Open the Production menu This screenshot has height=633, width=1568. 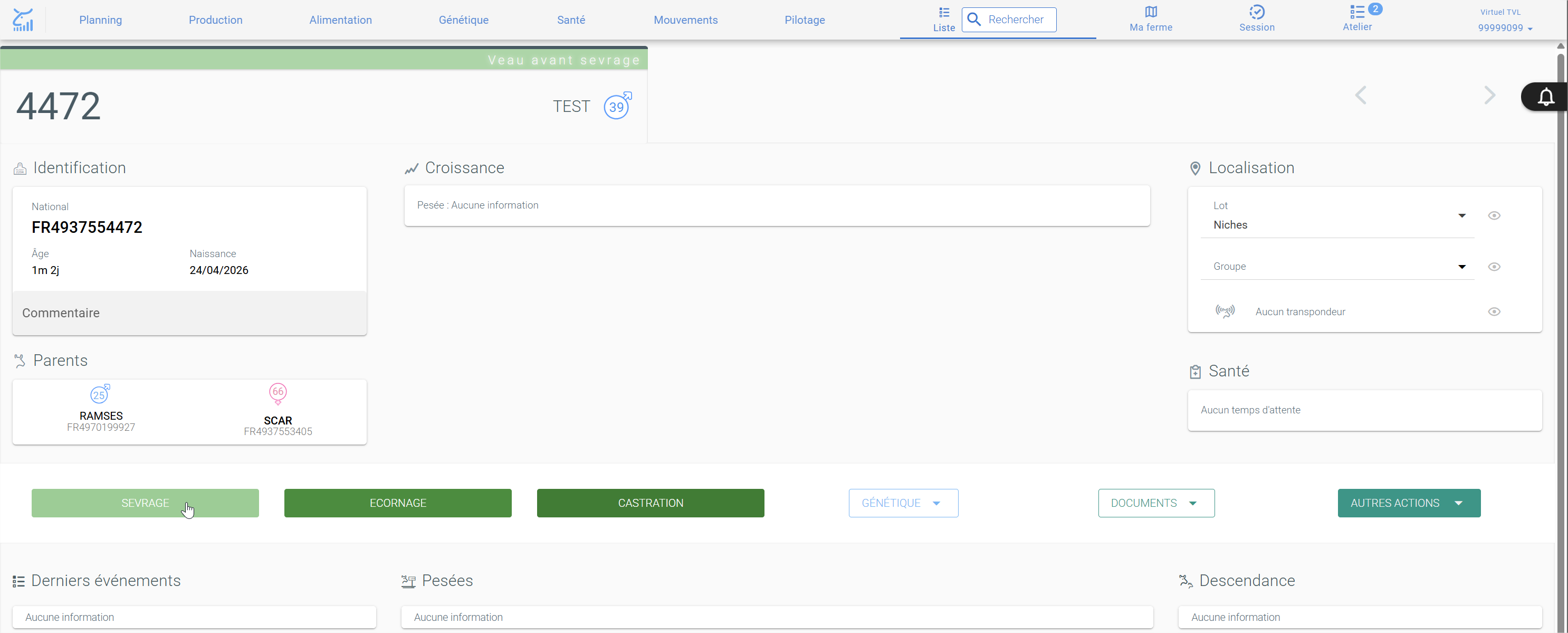click(215, 20)
